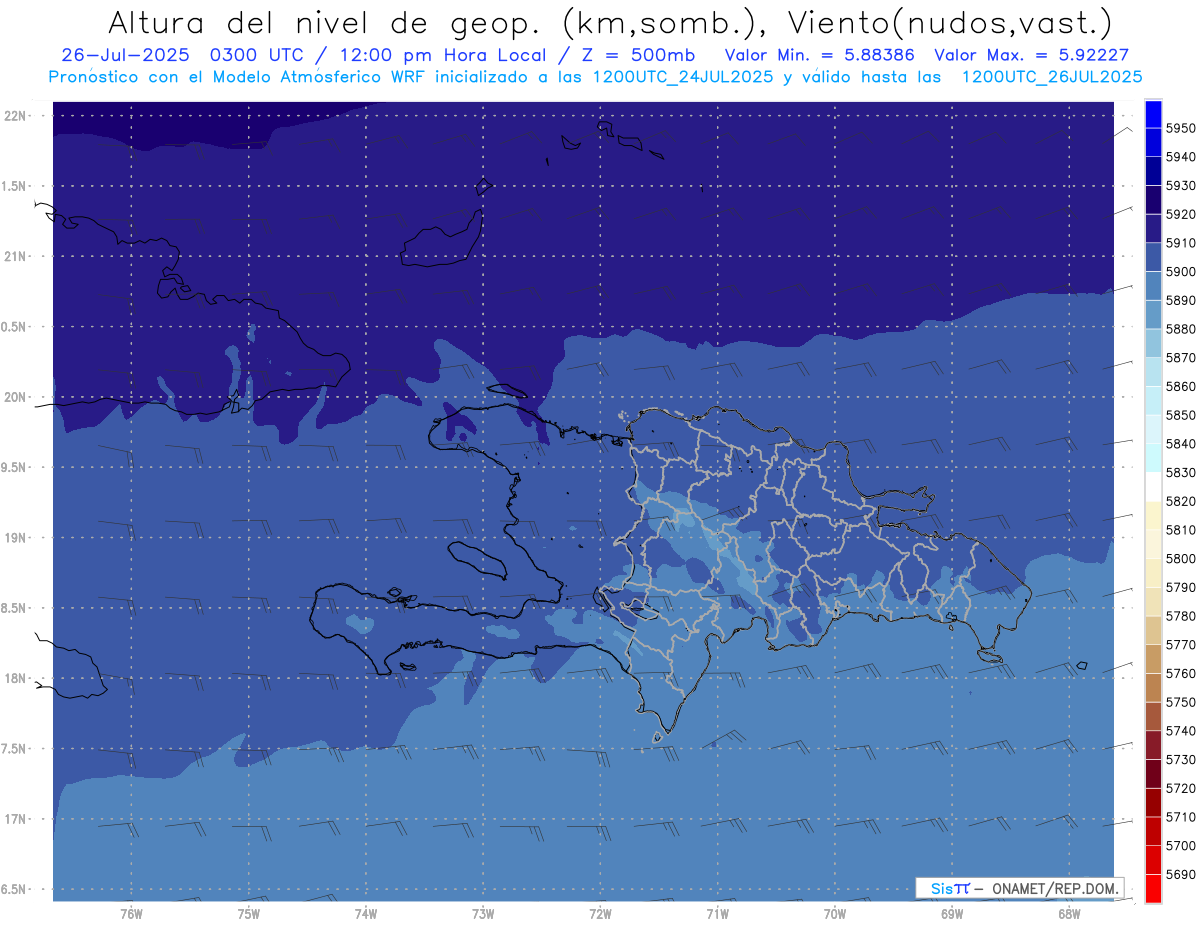This screenshot has width=1200, height=927.
Task: Click the '71W' longitude label
Action: click(x=717, y=914)
